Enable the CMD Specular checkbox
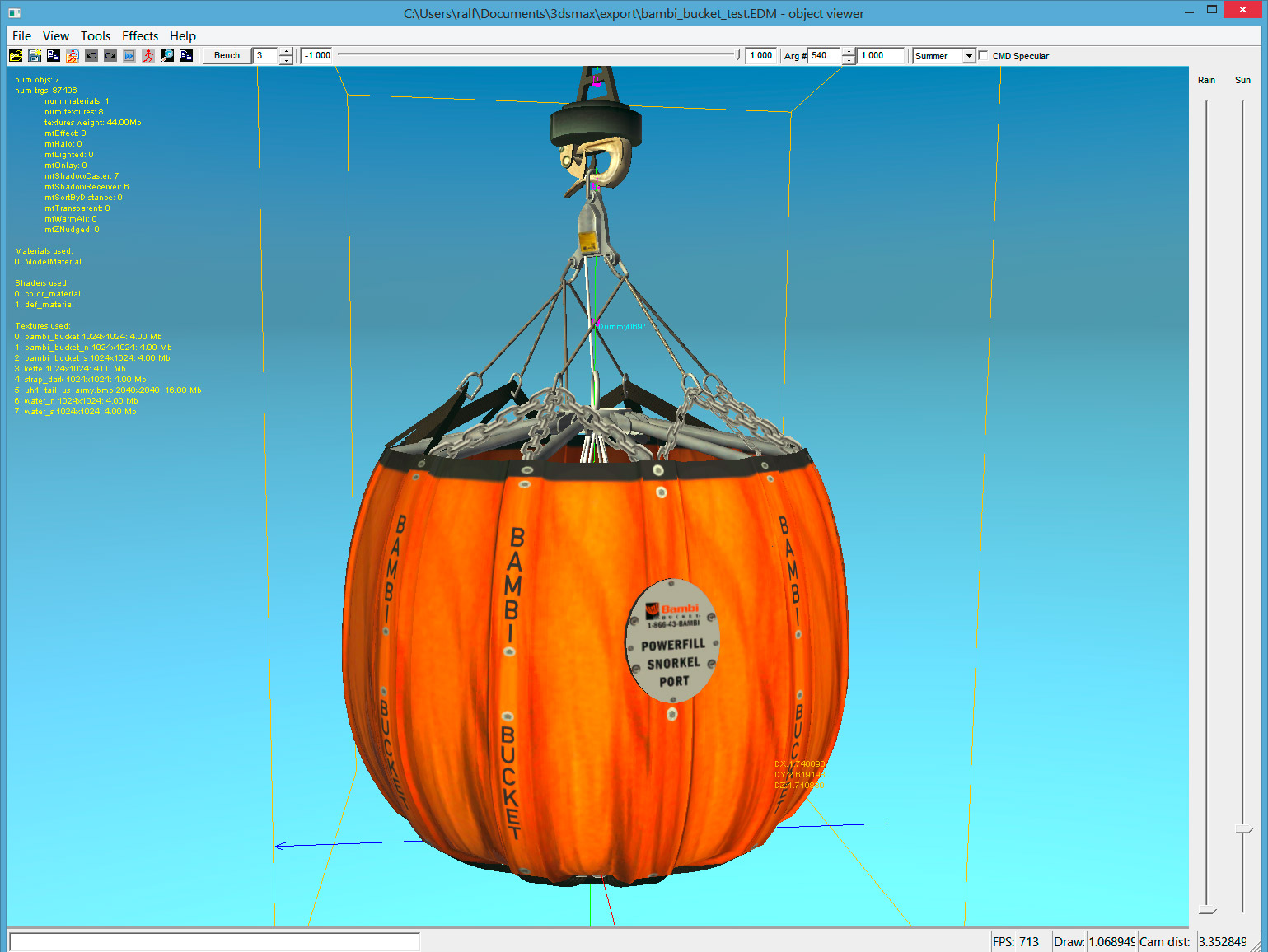Image resolution: width=1268 pixels, height=952 pixels. tap(983, 56)
